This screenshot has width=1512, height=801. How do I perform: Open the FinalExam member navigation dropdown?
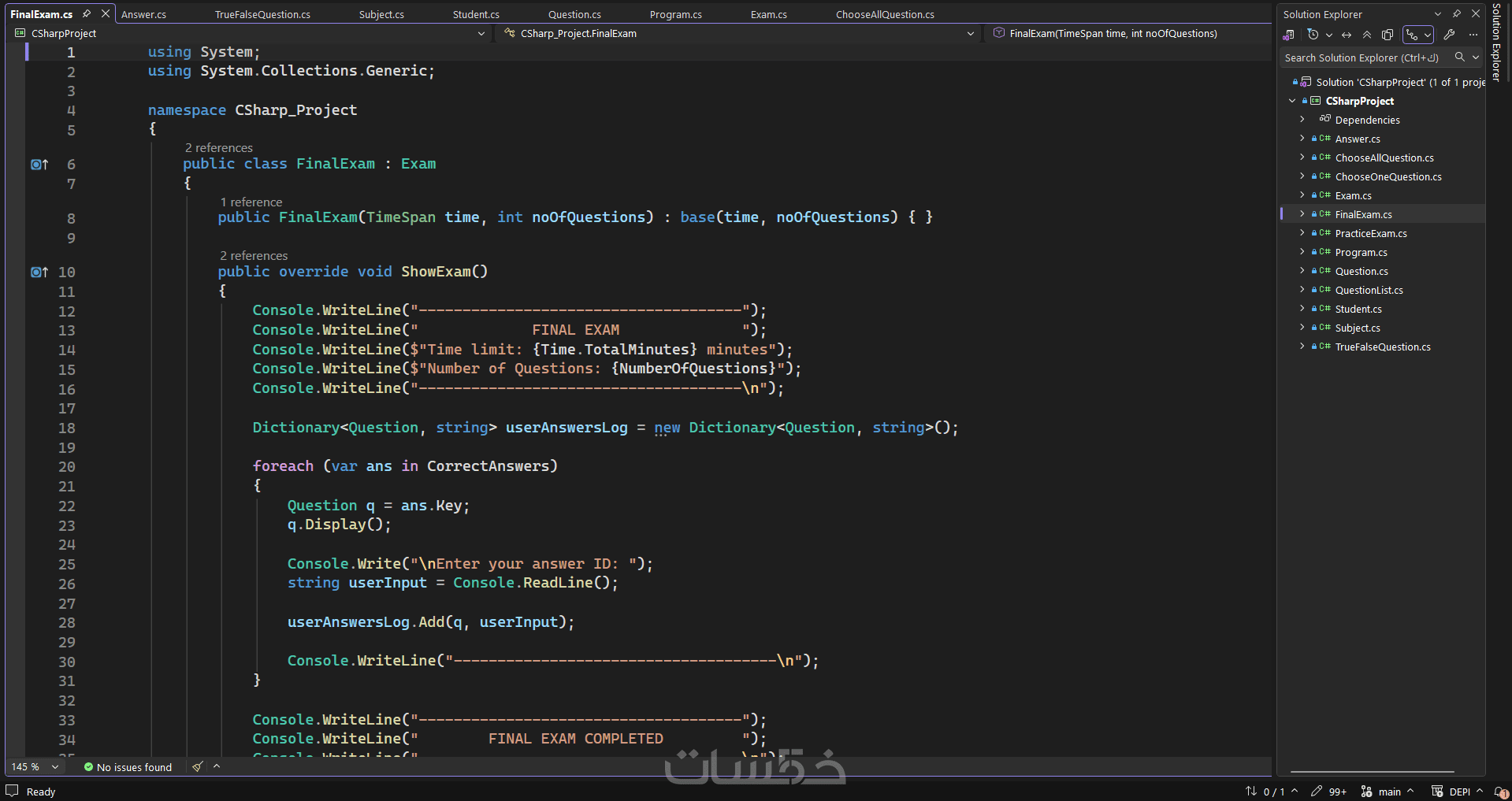click(x=1129, y=33)
